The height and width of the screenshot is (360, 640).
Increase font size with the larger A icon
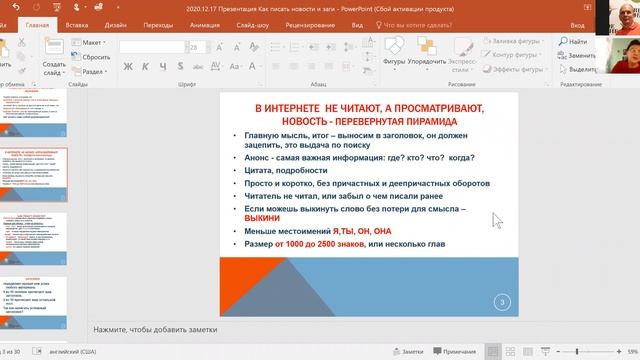220,47
